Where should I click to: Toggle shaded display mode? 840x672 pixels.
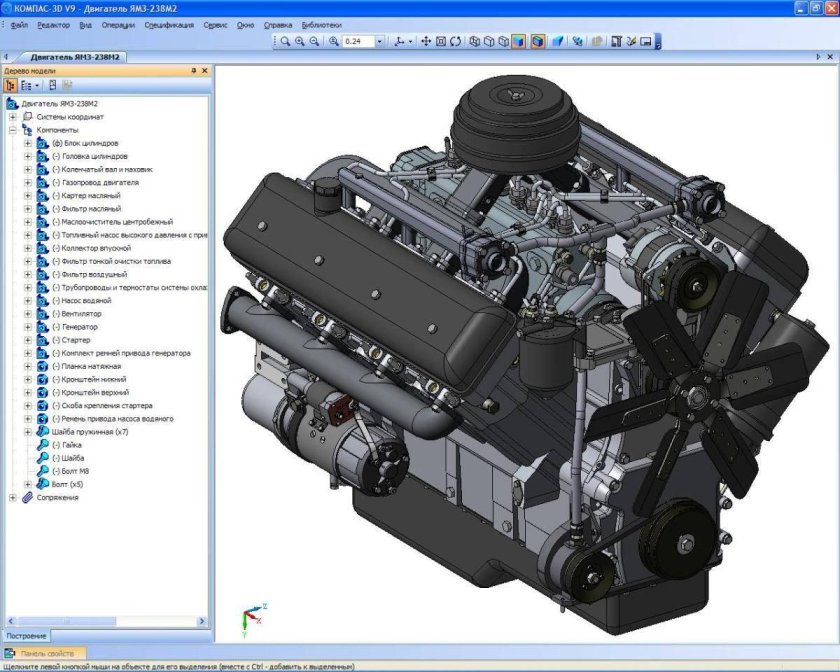point(518,42)
